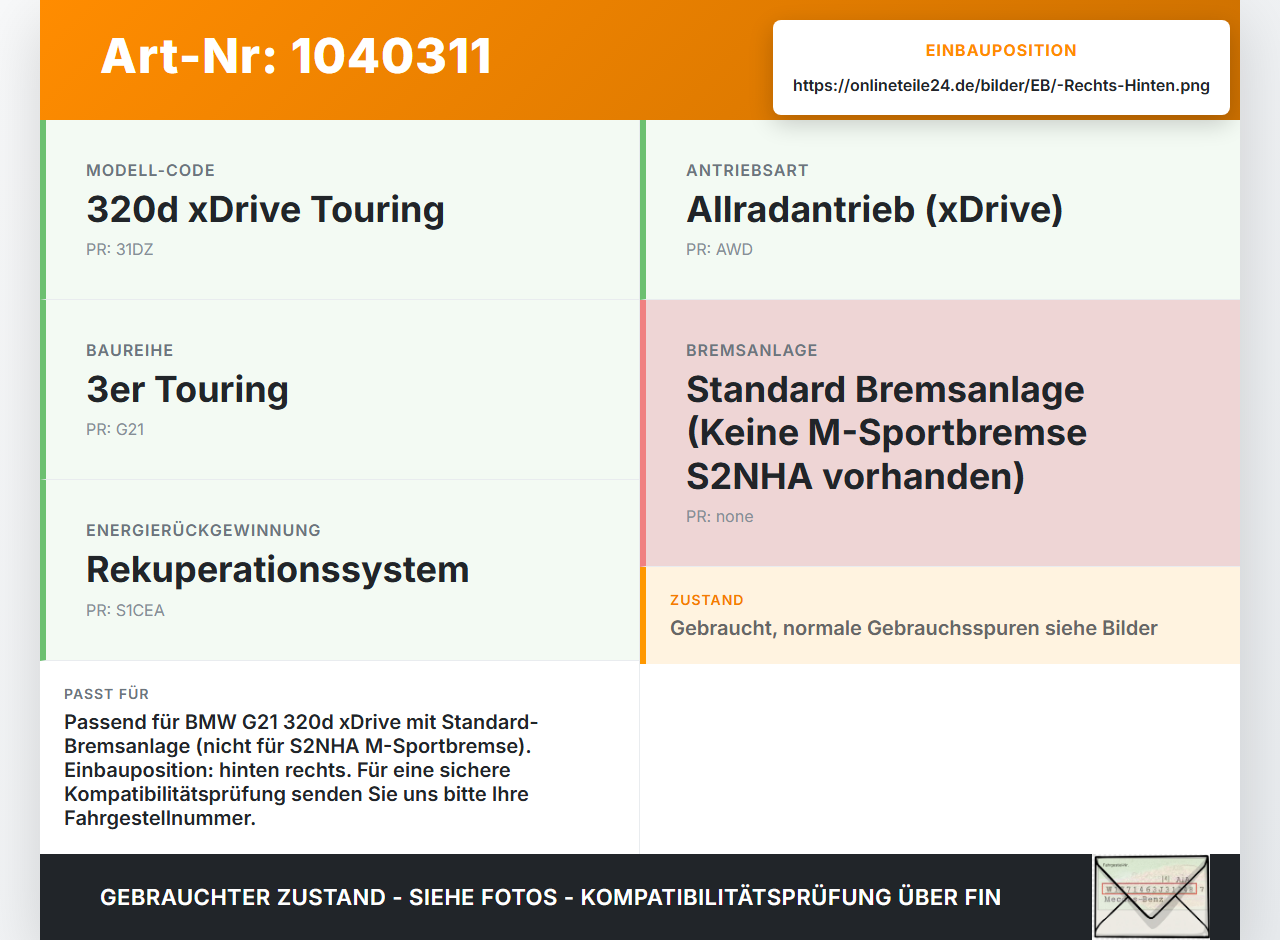The width and height of the screenshot is (1280, 940).
Task: Click the BREMSANLAGE section label
Action: pos(752,350)
